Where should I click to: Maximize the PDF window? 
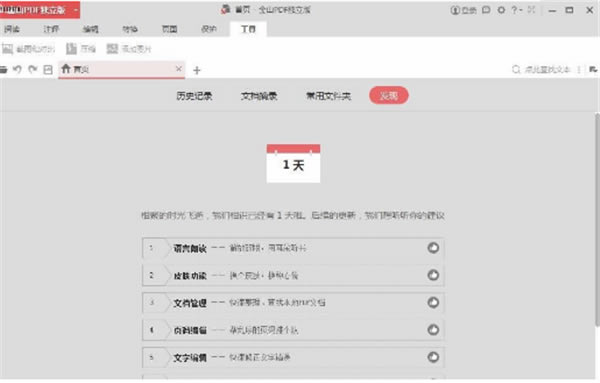[569, 10]
